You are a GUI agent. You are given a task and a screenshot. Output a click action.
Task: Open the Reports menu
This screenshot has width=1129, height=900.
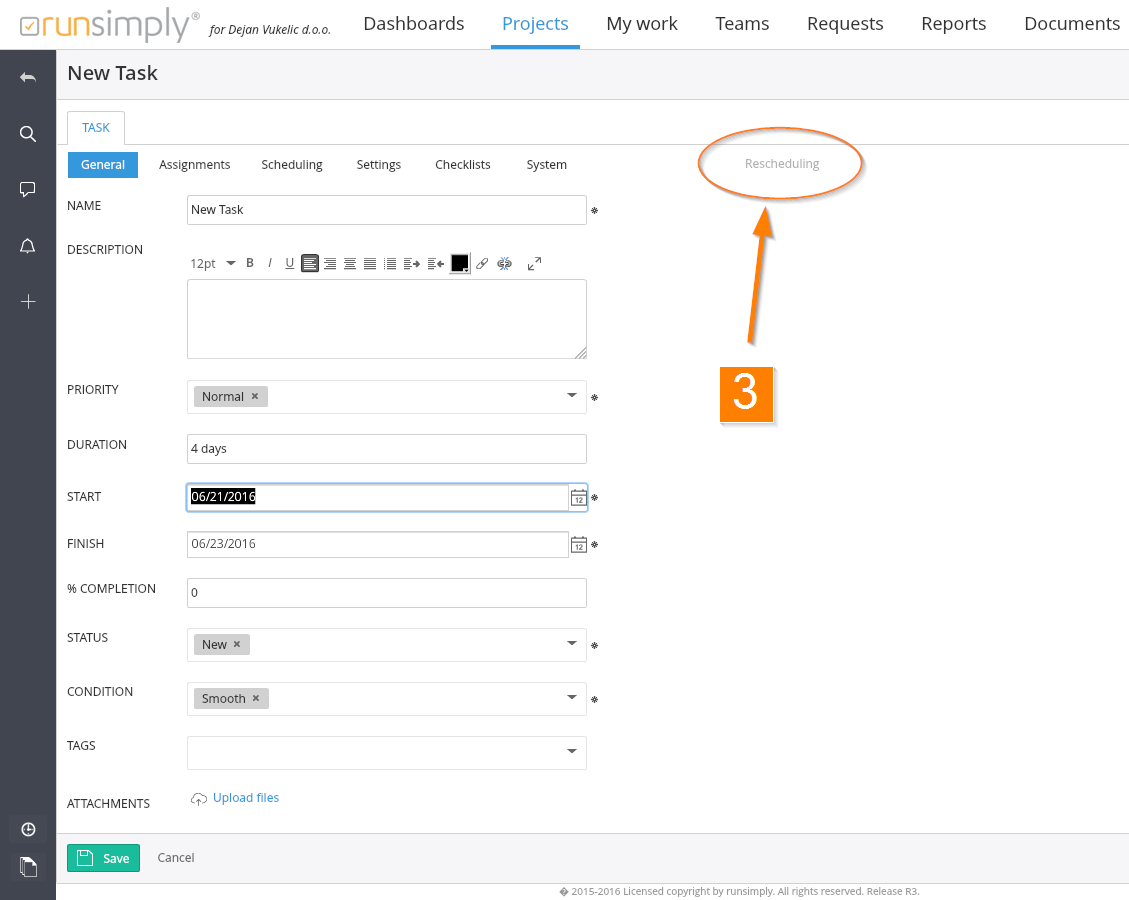953,24
